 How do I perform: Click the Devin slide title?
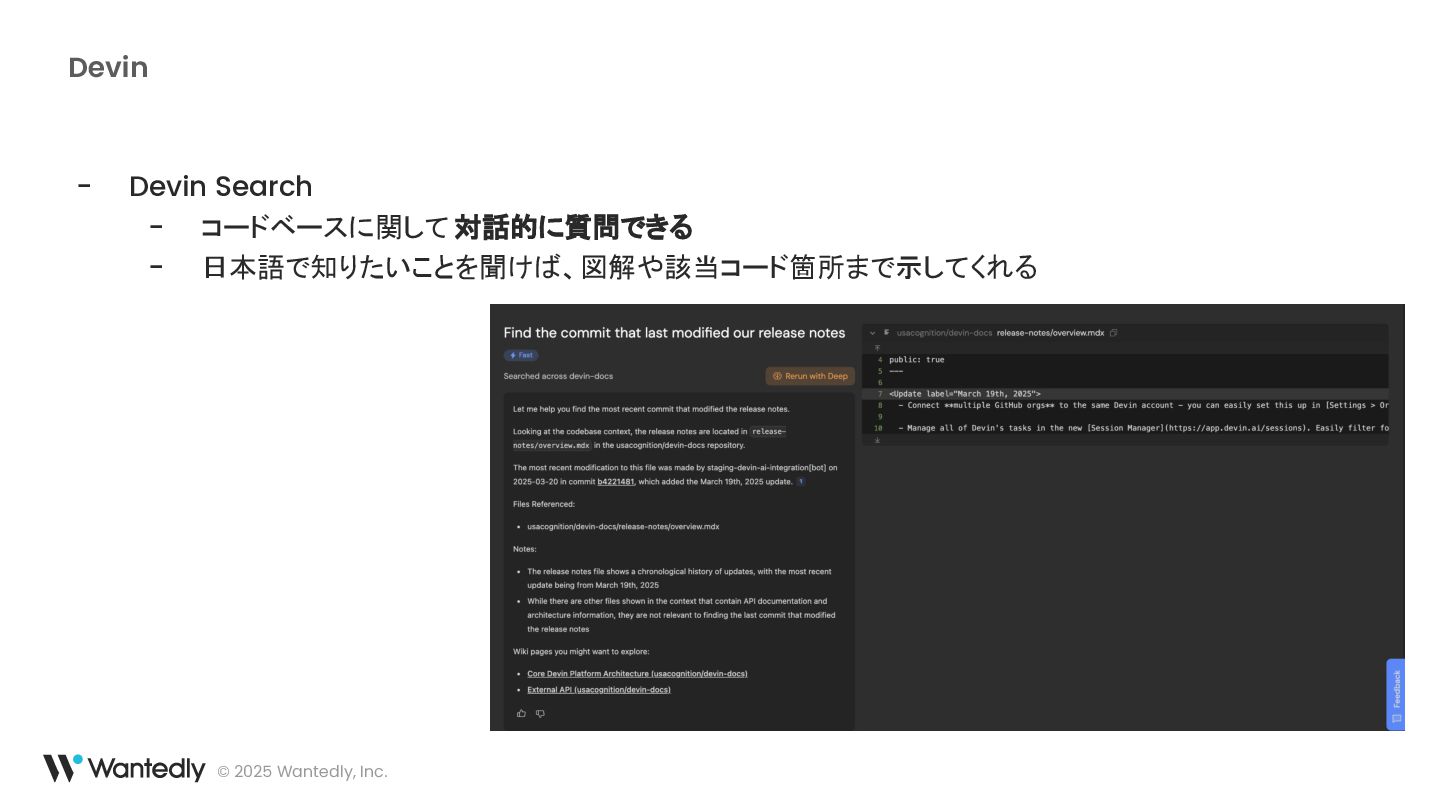point(108,67)
